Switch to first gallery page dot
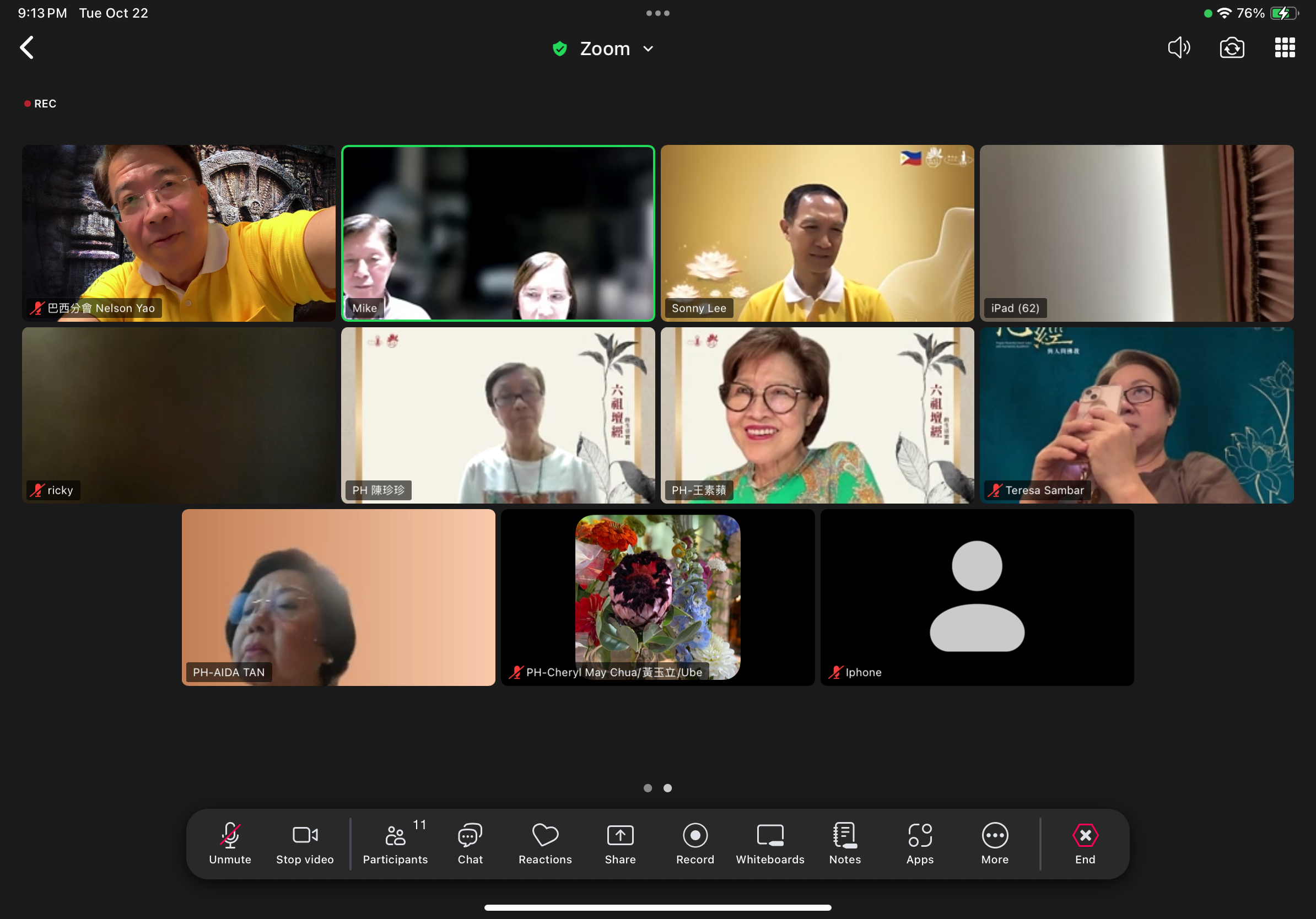Screen dimensions: 1316x919 tap(648, 788)
